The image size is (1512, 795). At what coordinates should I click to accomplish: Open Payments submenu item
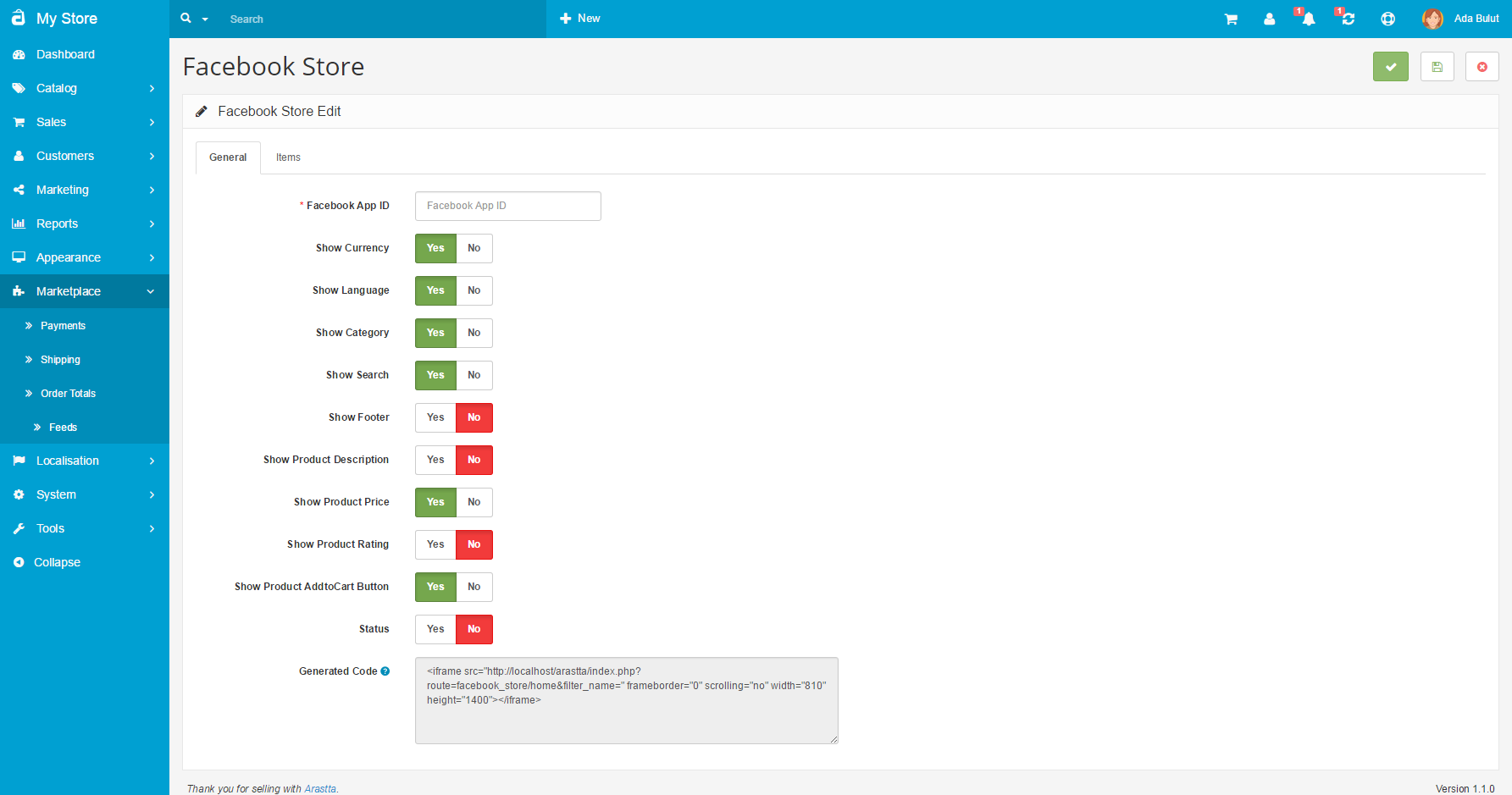point(63,326)
